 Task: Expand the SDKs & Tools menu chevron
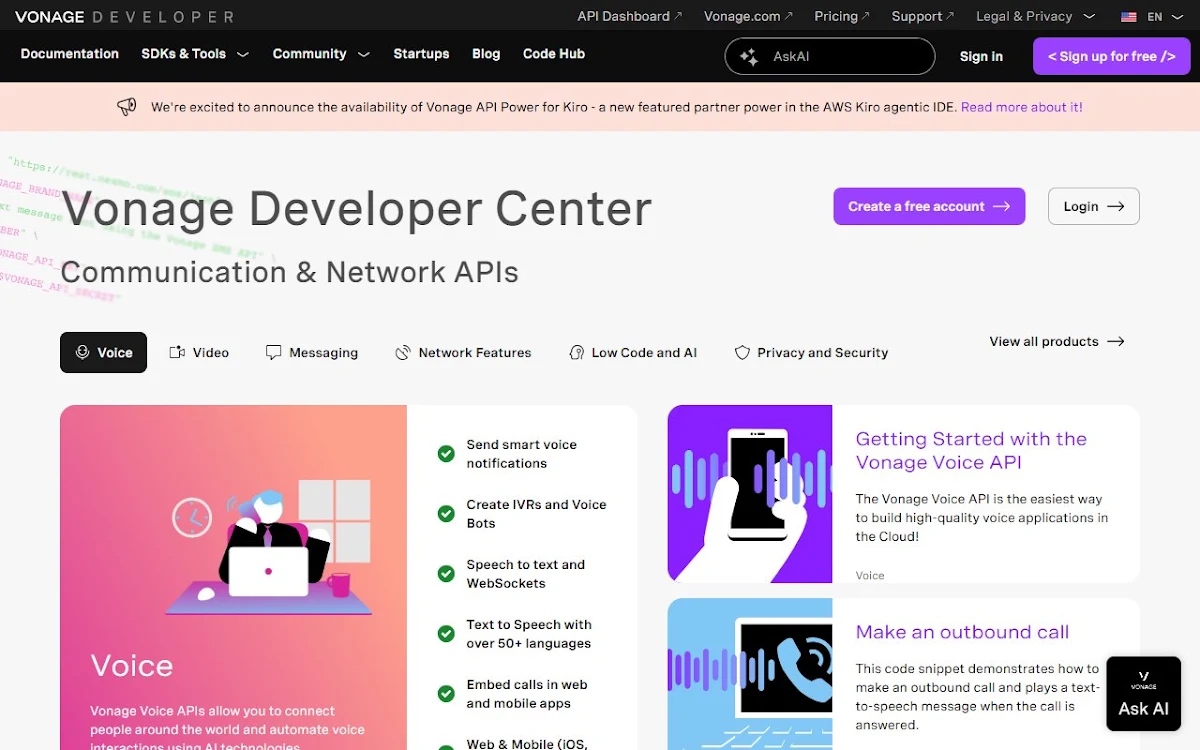click(x=243, y=55)
